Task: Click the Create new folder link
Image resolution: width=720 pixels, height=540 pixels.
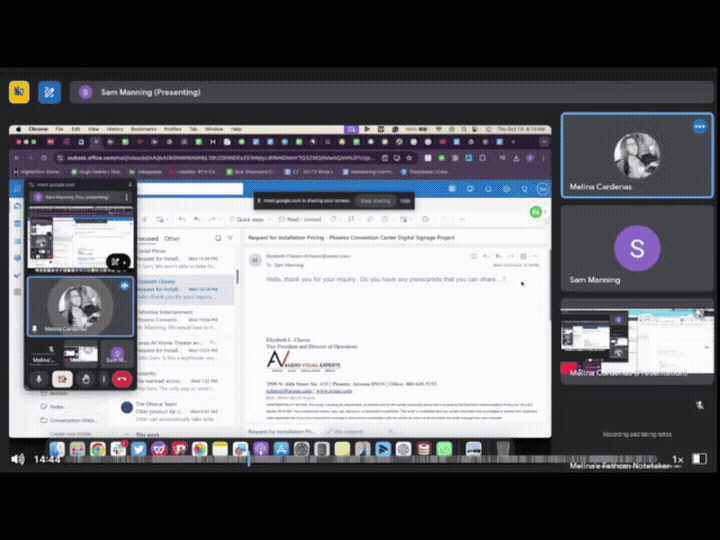Action: pyautogui.click(x=70, y=433)
